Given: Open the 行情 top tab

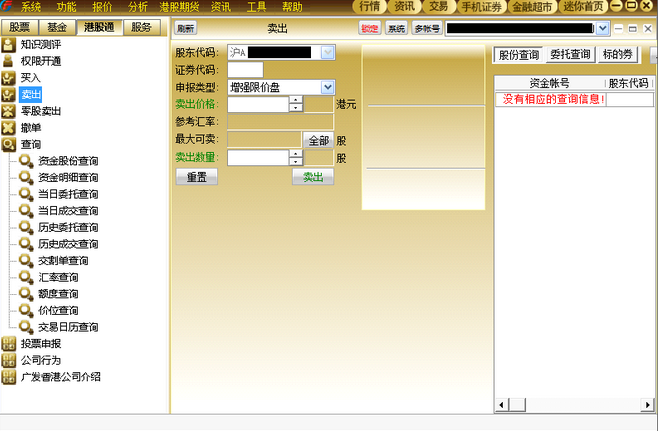Looking at the screenshot, I should pos(369,6).
